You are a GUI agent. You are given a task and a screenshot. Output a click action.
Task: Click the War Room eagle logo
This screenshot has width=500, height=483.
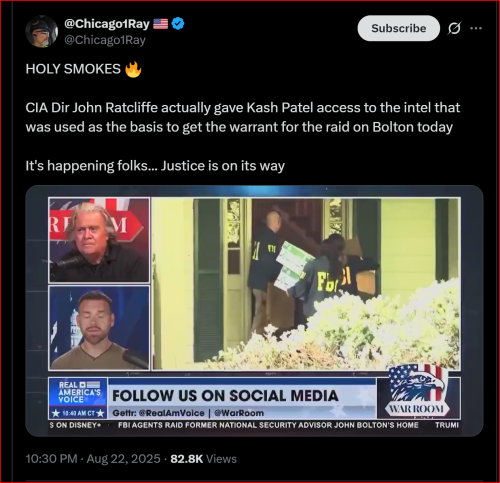[x=417, y=391]
